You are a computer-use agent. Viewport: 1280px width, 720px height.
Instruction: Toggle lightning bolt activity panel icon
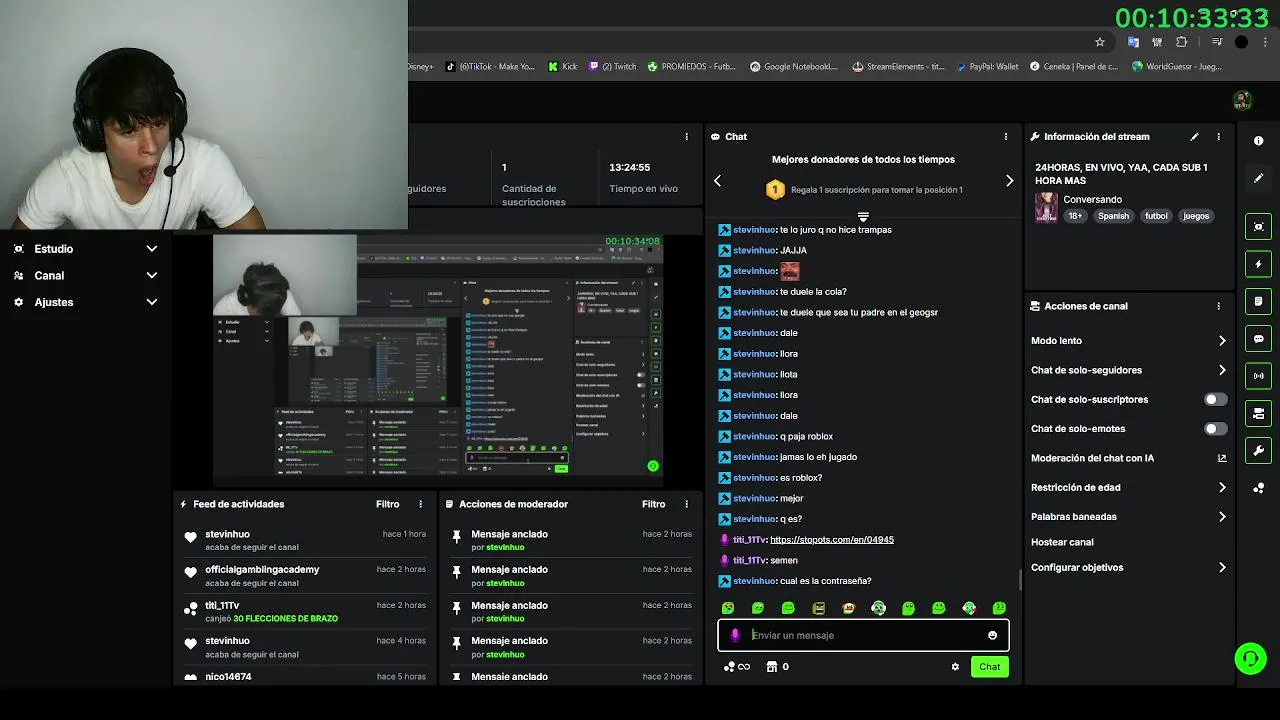1258,264
